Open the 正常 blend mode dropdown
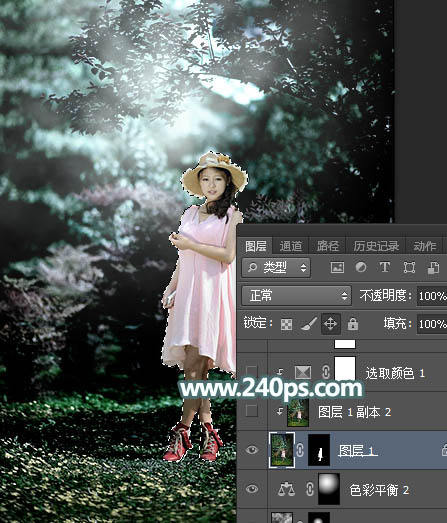Image resolution: width=447 pixels, height=523 pixels. (297, 296)
